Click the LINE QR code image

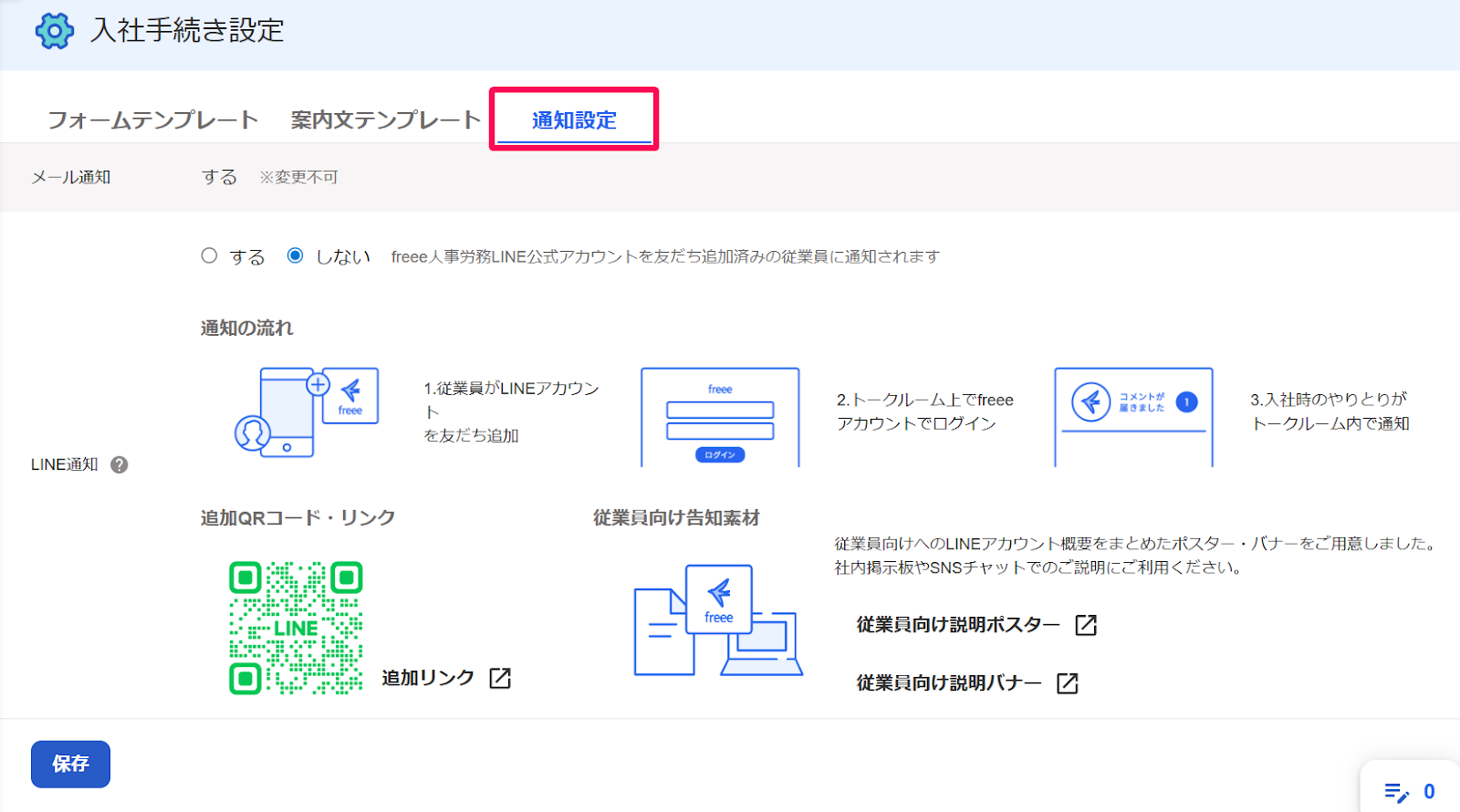click(296, 628)
